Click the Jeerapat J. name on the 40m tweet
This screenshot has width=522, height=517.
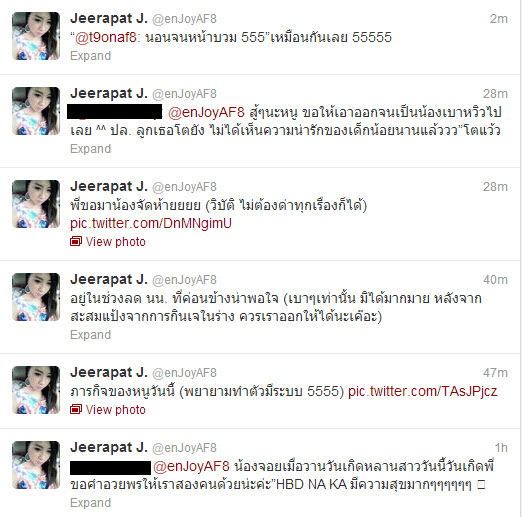(x=109, y=279)
